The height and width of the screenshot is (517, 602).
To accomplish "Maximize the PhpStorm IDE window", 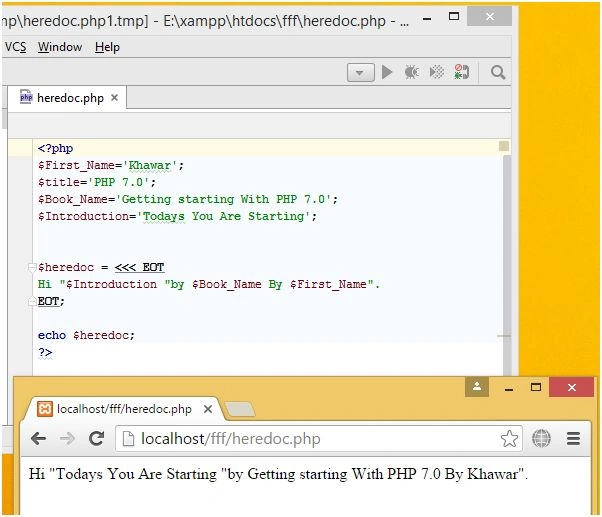I will tap(454, 16).
